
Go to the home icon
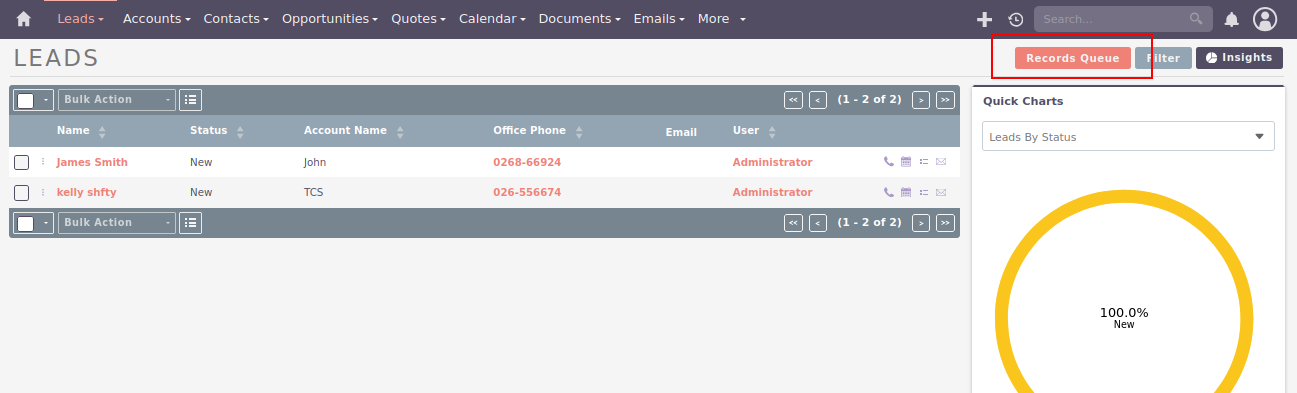[x=24, y=19]
